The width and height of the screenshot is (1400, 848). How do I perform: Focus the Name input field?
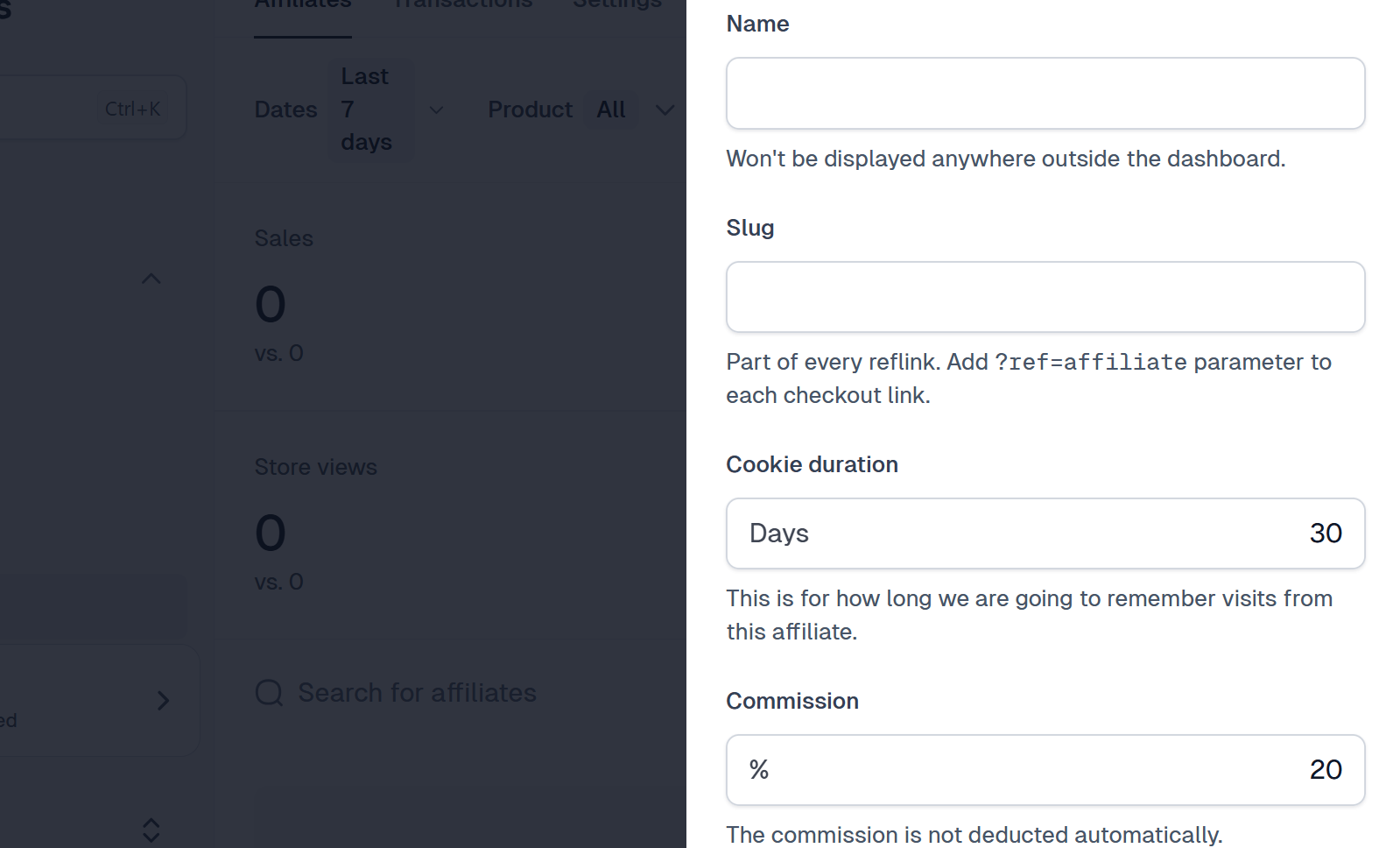[x=1045, y=94]
